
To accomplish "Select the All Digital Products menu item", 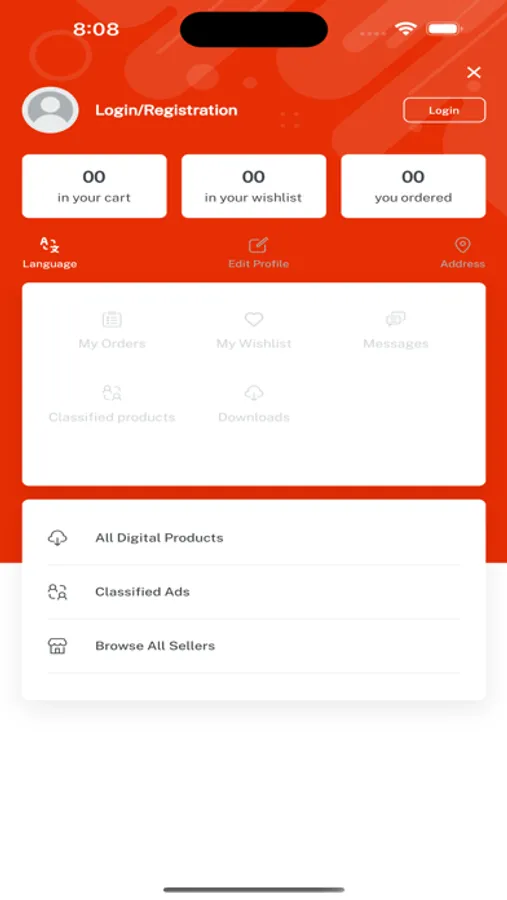I will (254, 538).
